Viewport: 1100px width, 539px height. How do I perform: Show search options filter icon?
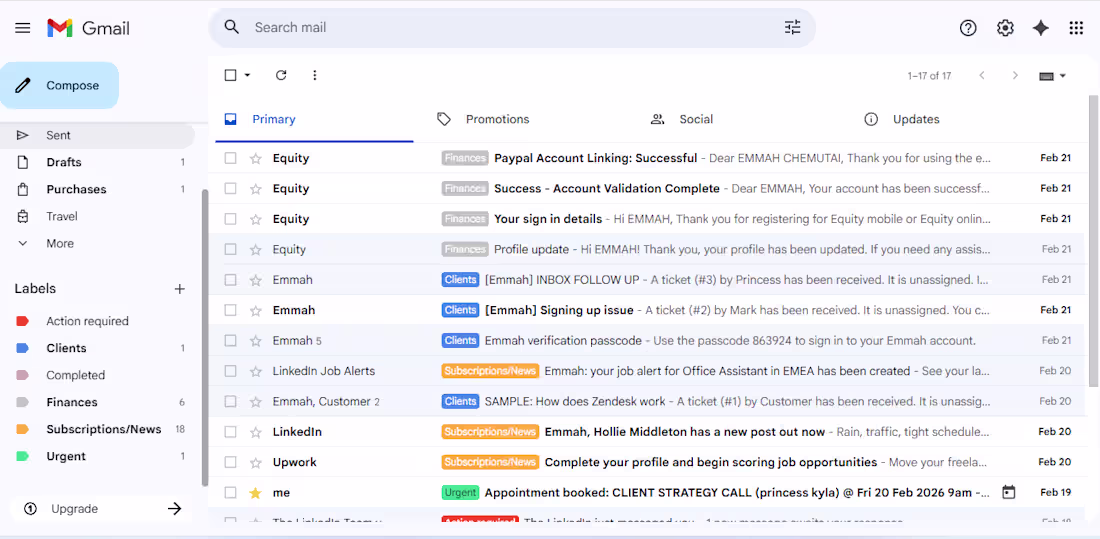click(x=793, y=27)
